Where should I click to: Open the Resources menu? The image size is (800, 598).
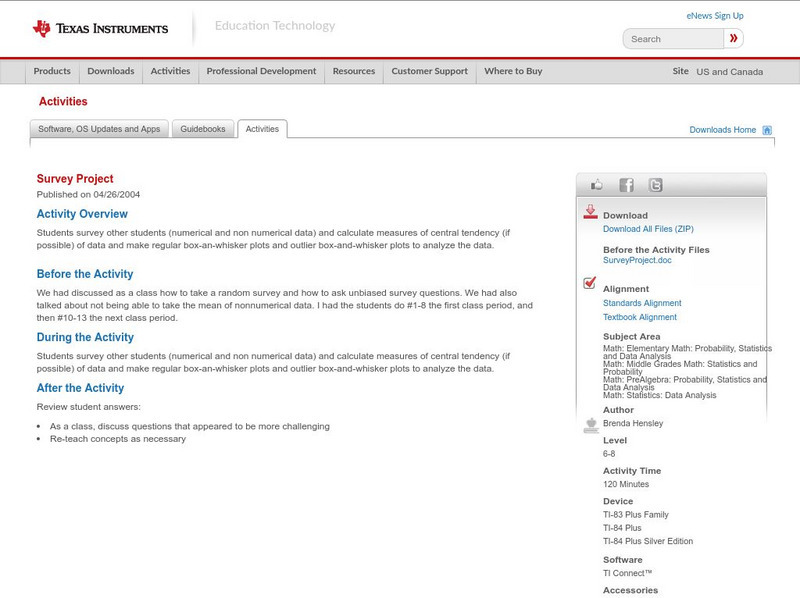354,71
